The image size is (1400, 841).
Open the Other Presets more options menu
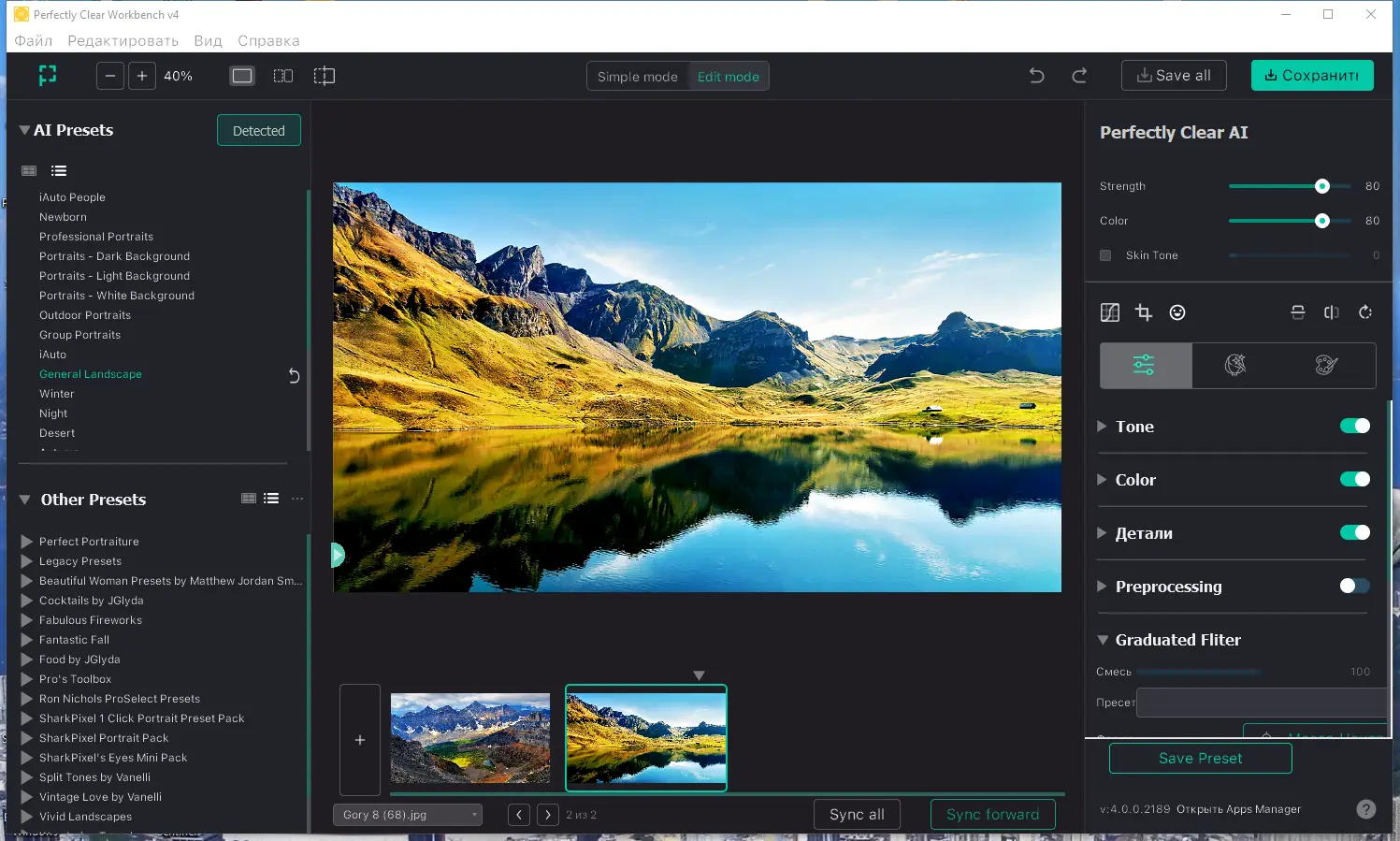297,499
